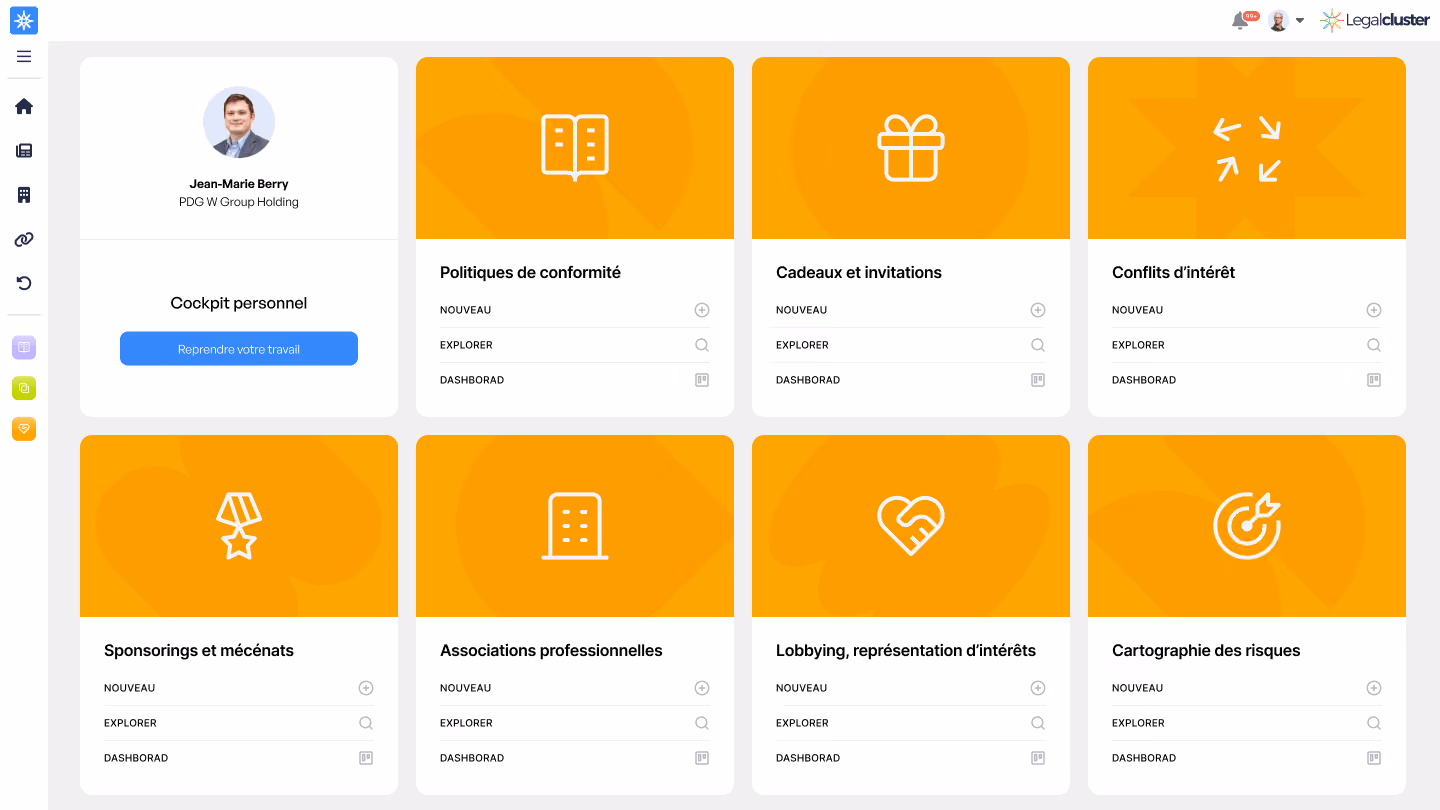The width and height of the screenshot is (1440, 810).
Task: Go to Home via house icon
Action: coord(24,107)
